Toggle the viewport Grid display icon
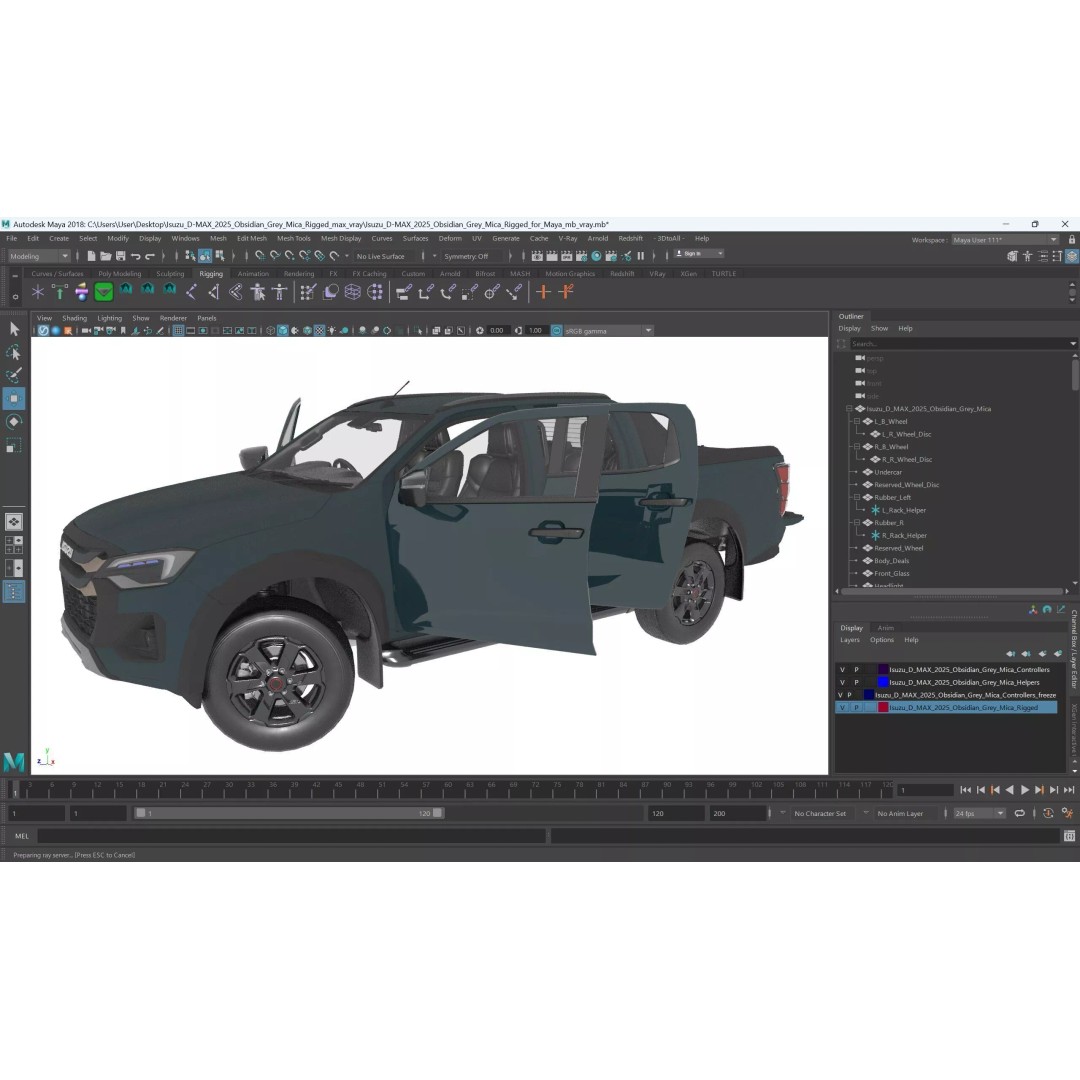The height and width of the screenshot is (1080, 1080). [178, 331]
